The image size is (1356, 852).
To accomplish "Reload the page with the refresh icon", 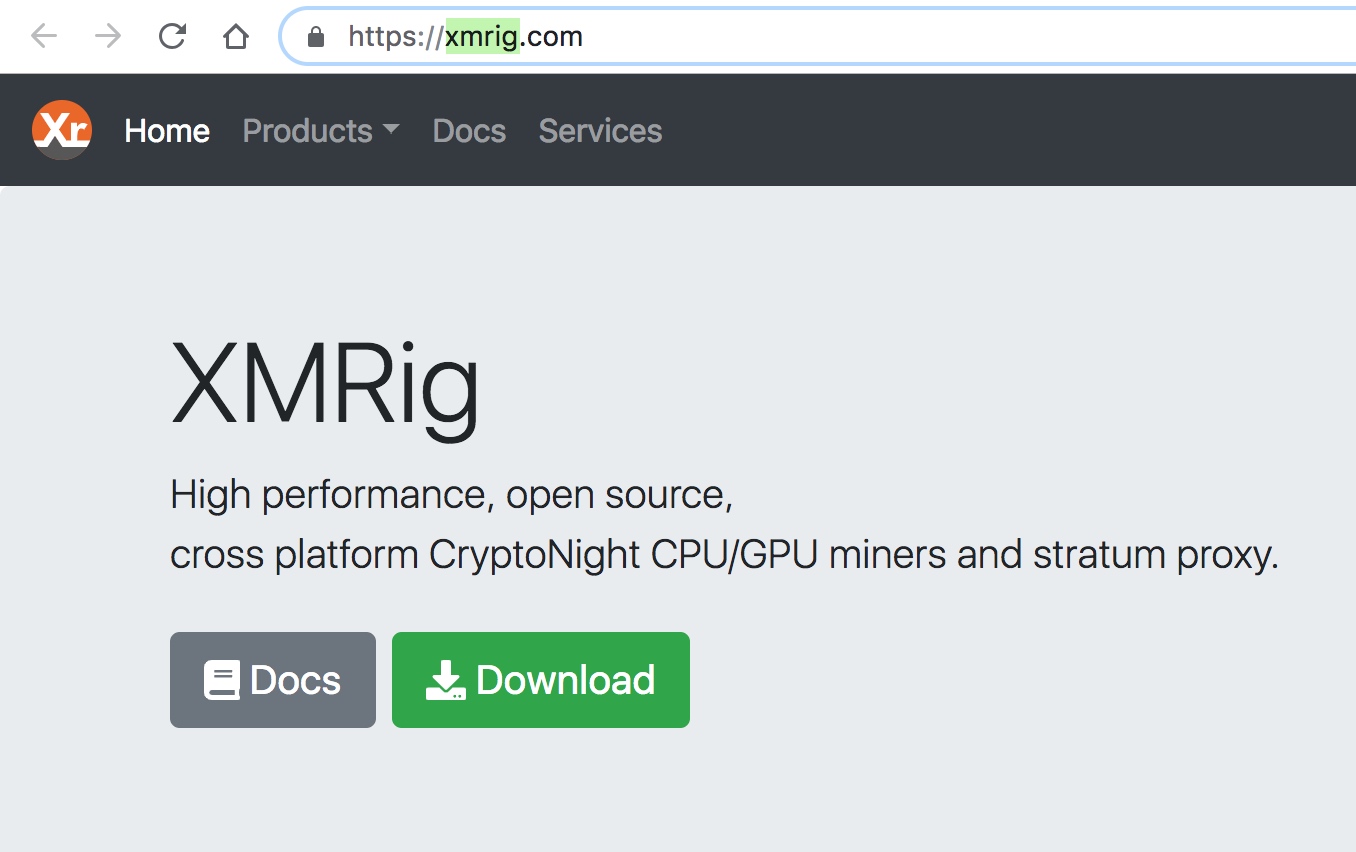I will pyautogui.click(x=172, y=37).
